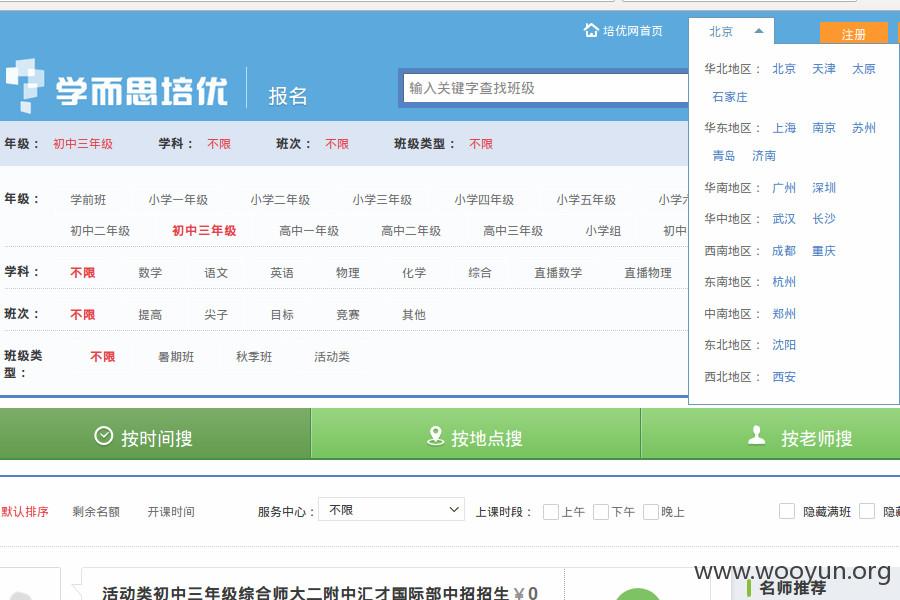Filter subject by 英语
This screenshot has height=600, width=900.
pos(282,273)
